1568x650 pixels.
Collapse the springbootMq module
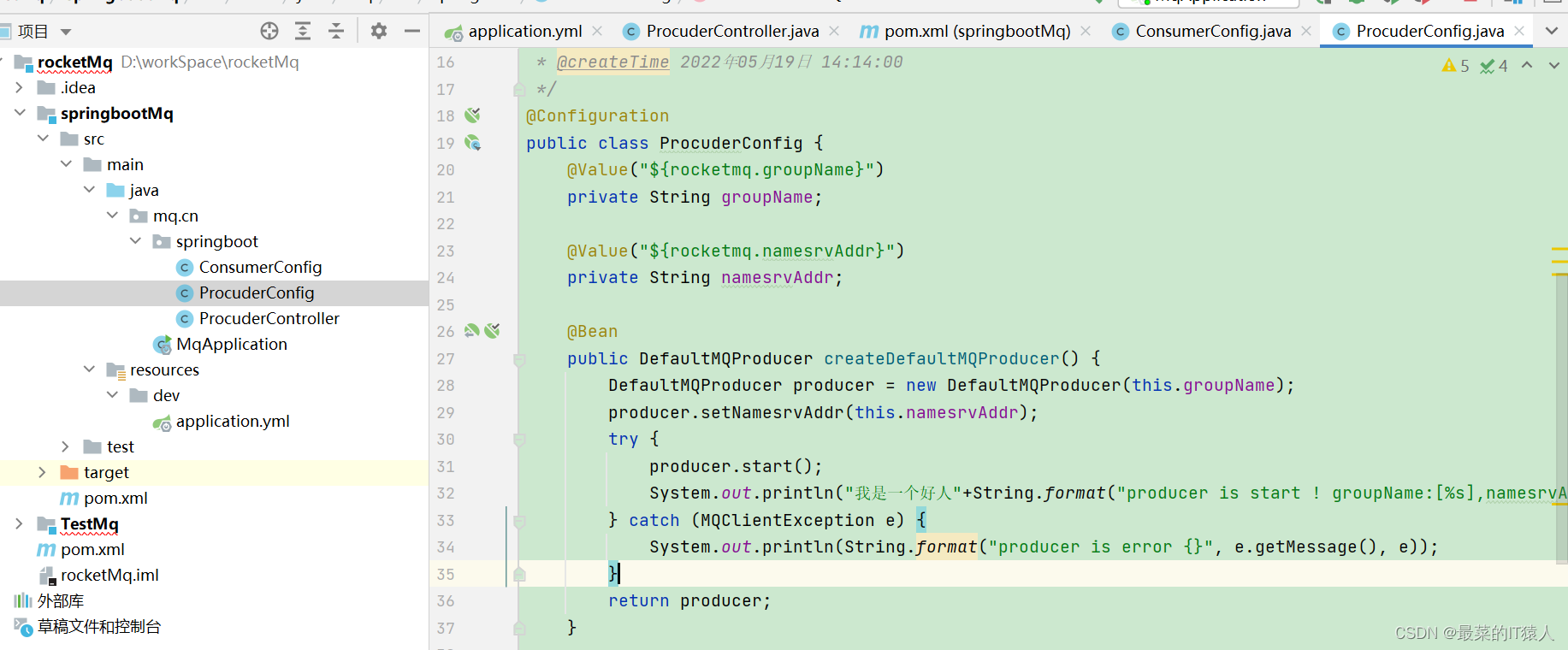pos(20,113)
